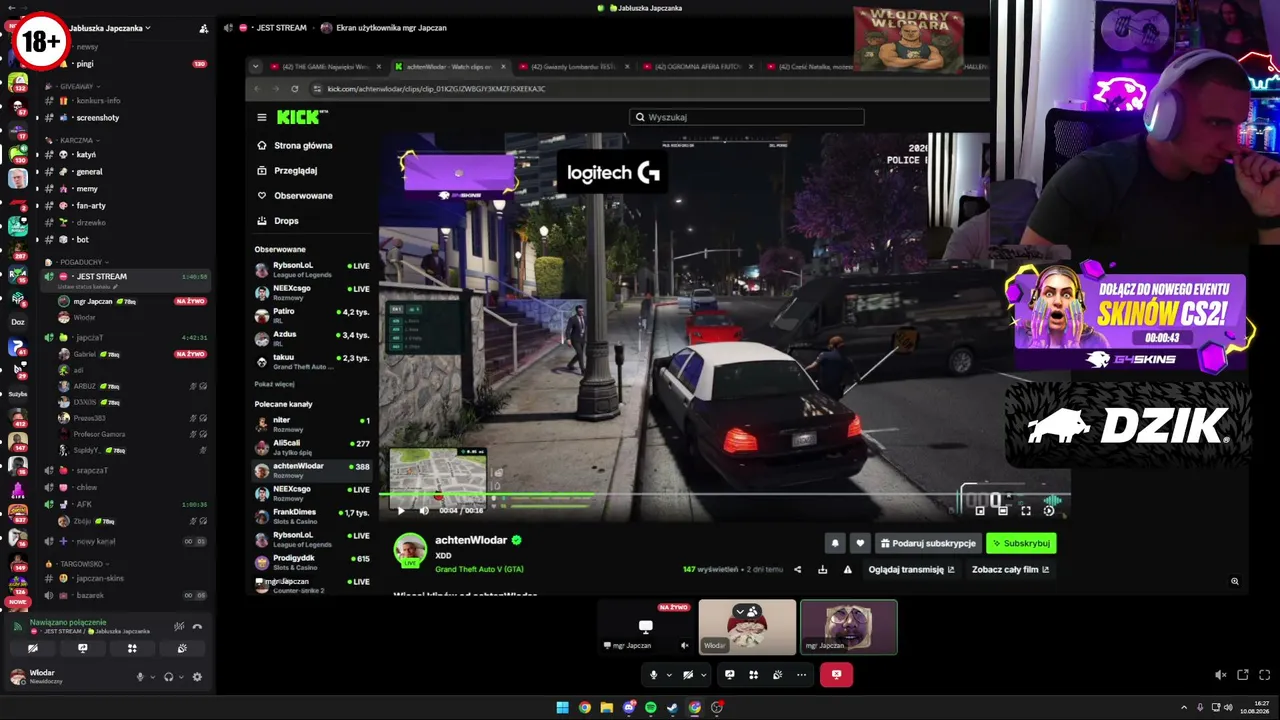
Task: Open Jabłuszka Japczanka server dropdown
Action: 110,28
